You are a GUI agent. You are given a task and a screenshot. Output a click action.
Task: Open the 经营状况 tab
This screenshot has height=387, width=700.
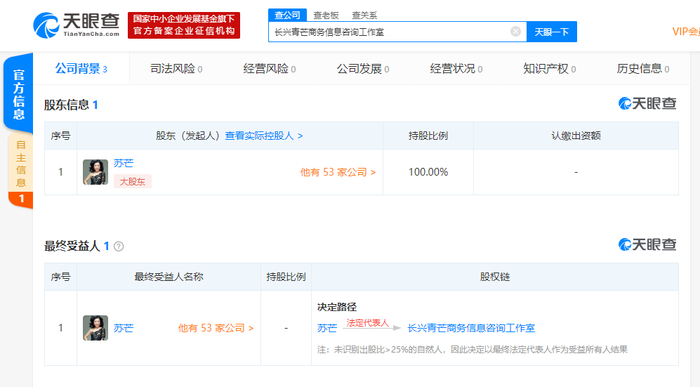[456, 69]
